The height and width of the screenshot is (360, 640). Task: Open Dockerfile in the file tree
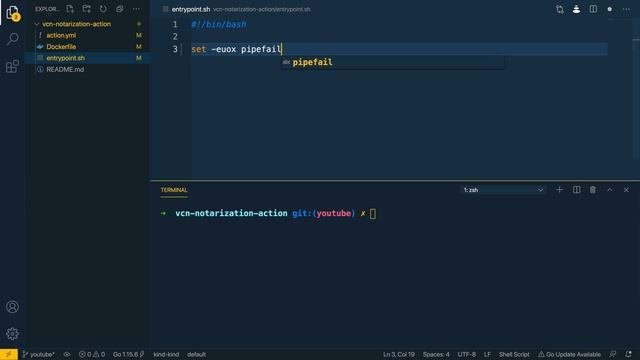[61, 47]
